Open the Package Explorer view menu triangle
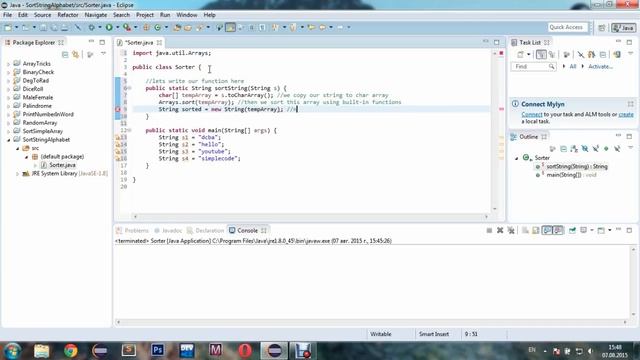 103,53
